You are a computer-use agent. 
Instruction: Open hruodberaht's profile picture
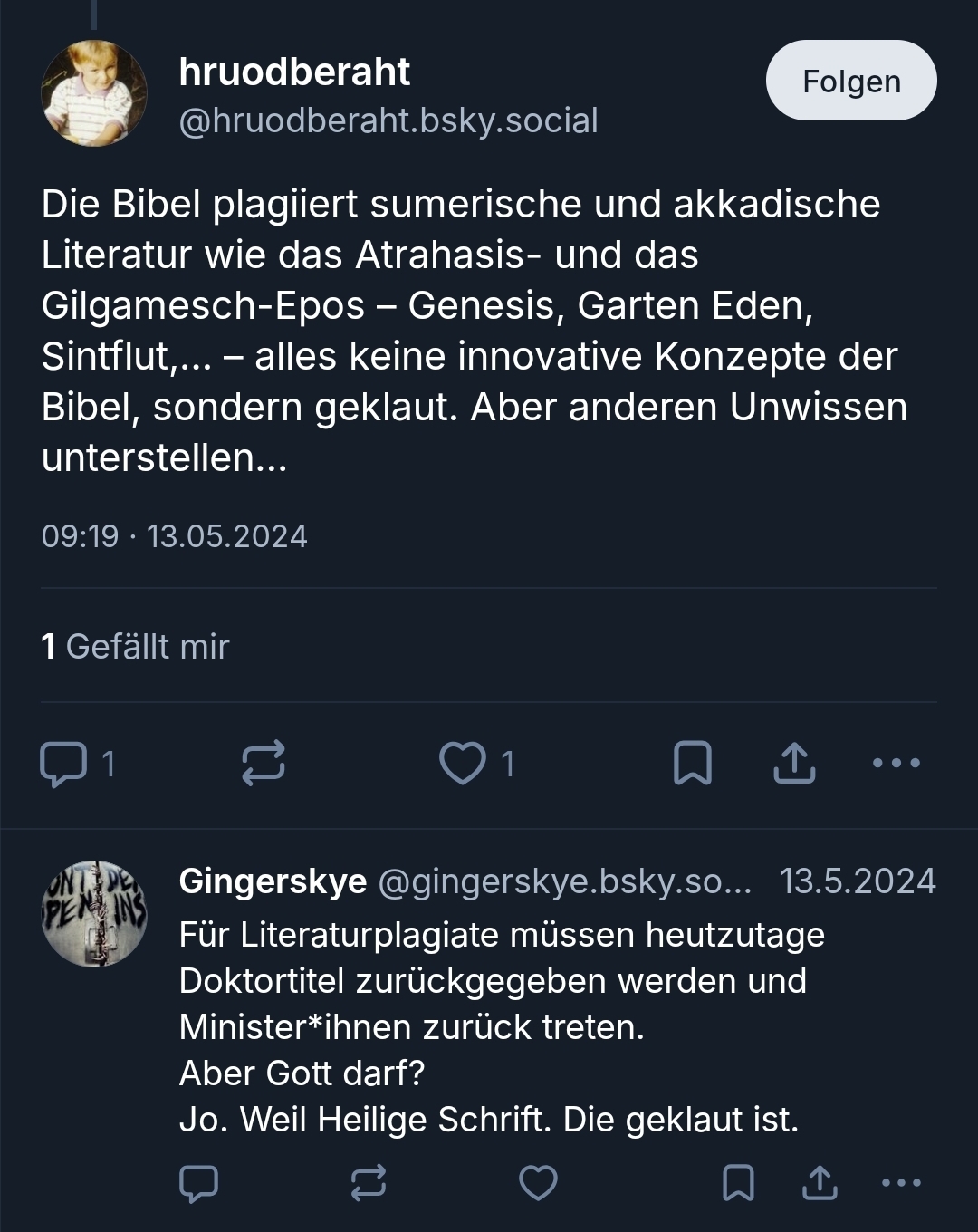[94, 93]
